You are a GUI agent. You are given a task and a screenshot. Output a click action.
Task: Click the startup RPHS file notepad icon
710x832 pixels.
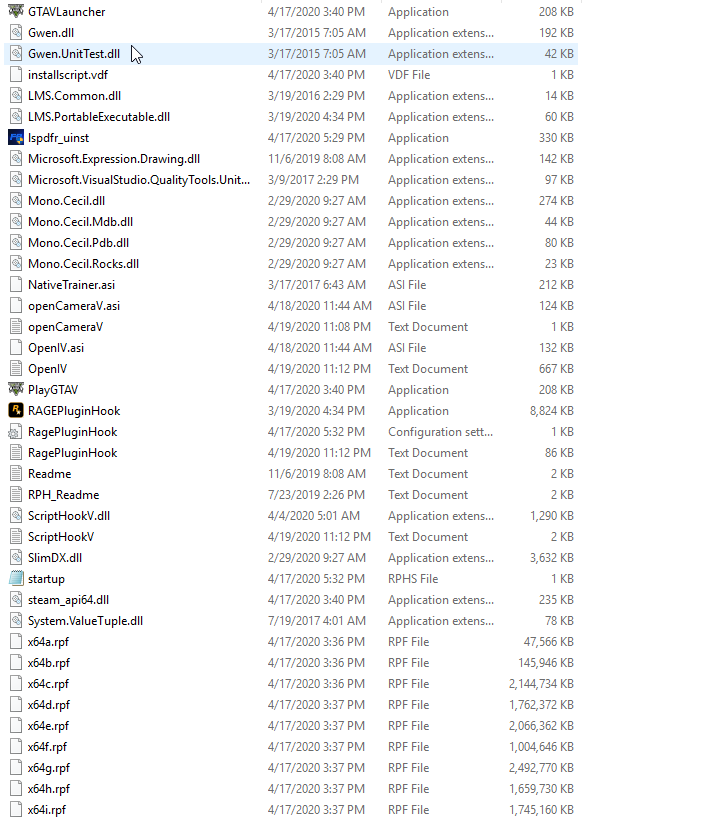click(x=16, y=579)
